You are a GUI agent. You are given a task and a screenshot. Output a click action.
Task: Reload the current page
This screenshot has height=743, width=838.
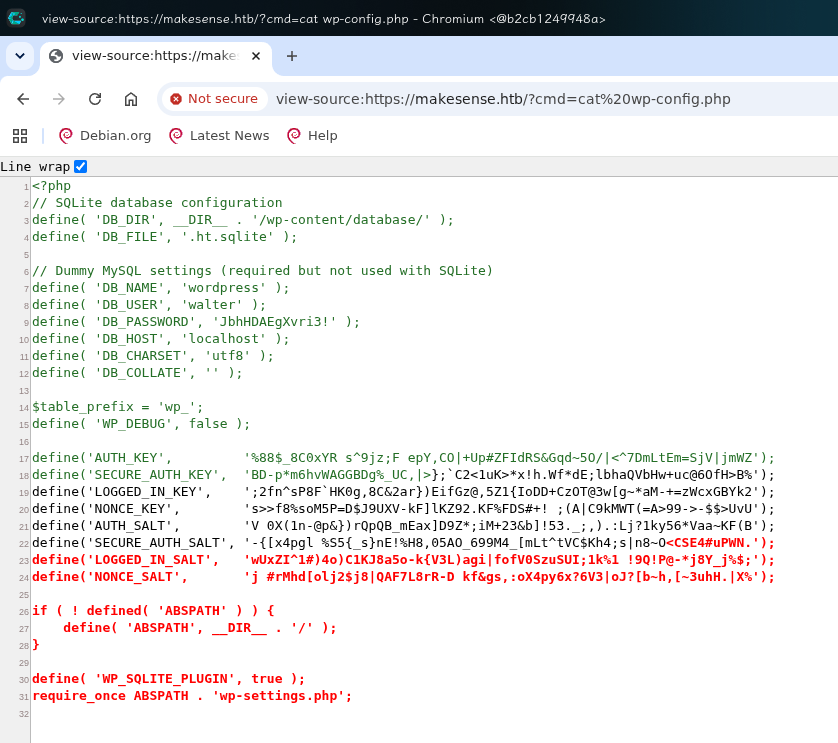95,99
